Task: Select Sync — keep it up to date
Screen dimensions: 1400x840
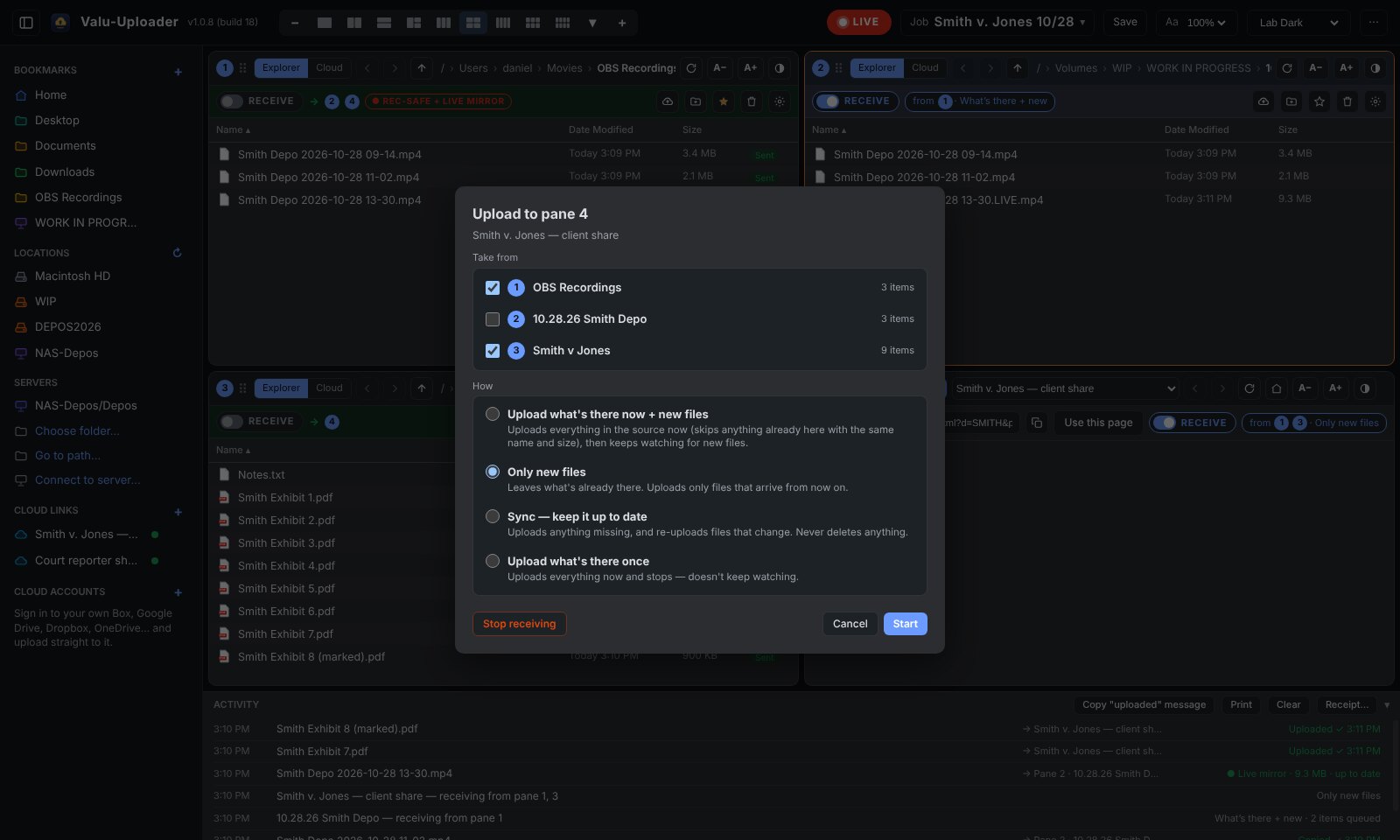Action: [493, 516]
